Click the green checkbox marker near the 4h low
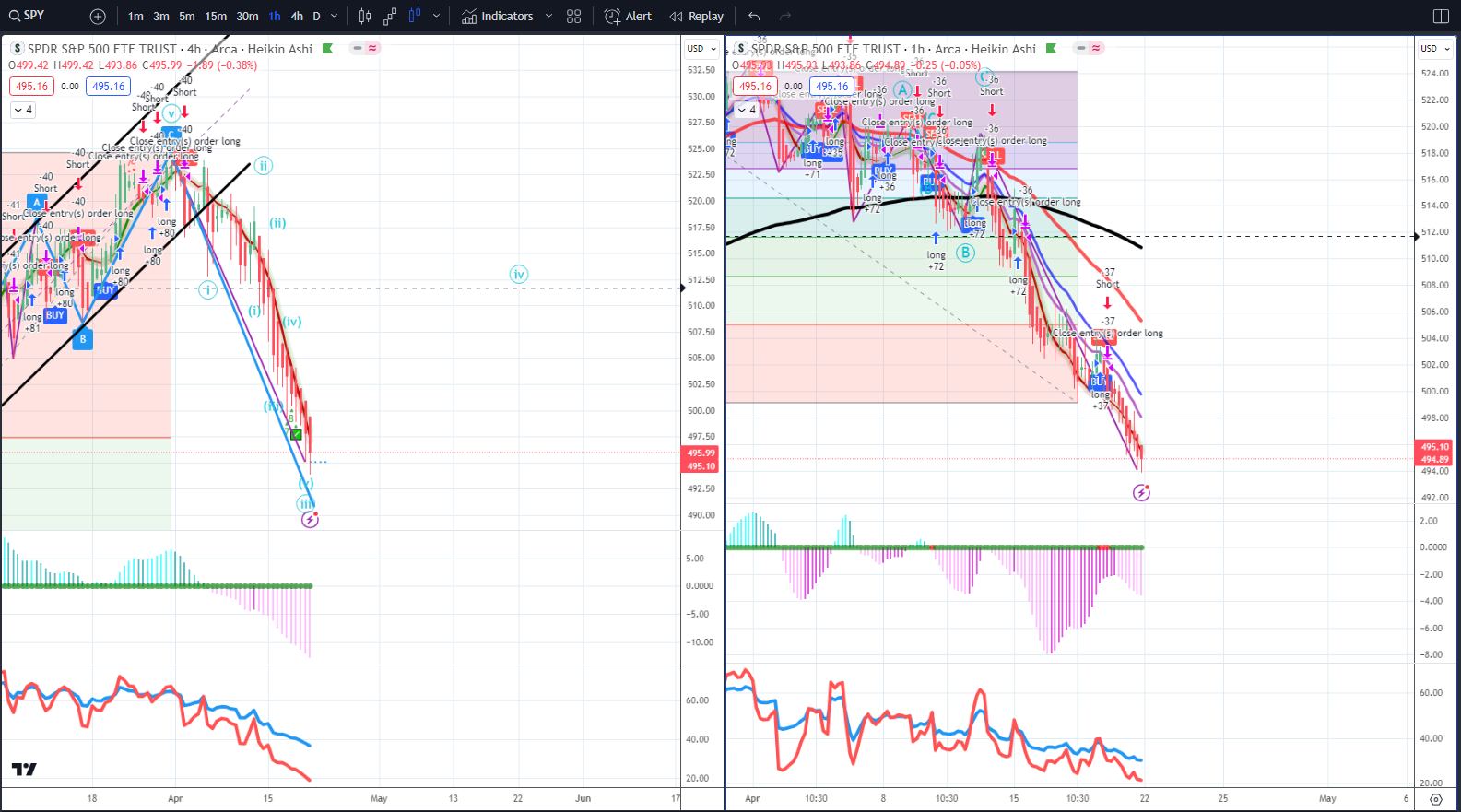Image resolution: width=1461 pixels, height=812 pixels. (297, 434)
